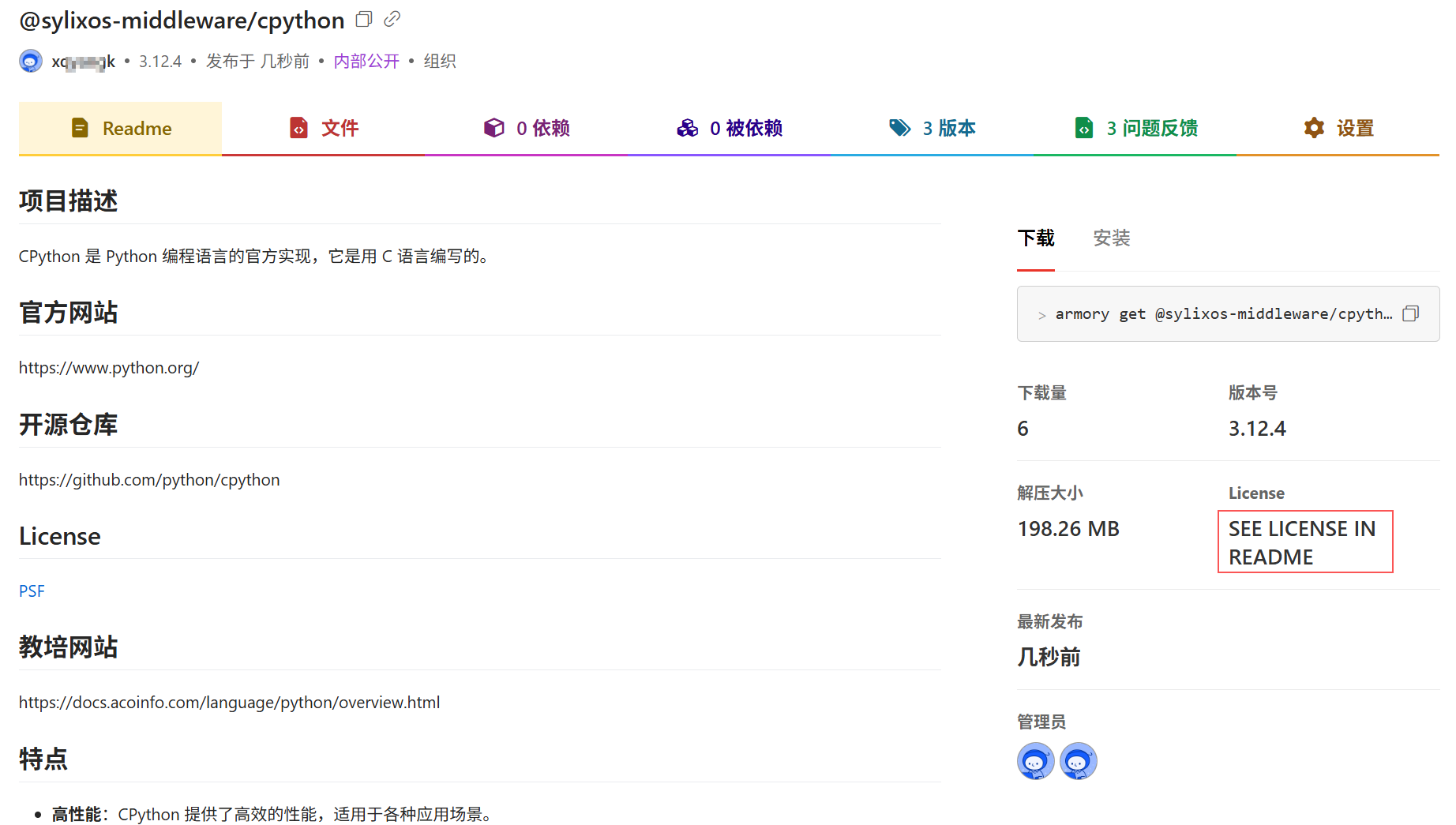Copy the armory get command
The width and height of the screenshot is (1456, 825).
(x=1411, y=314)
